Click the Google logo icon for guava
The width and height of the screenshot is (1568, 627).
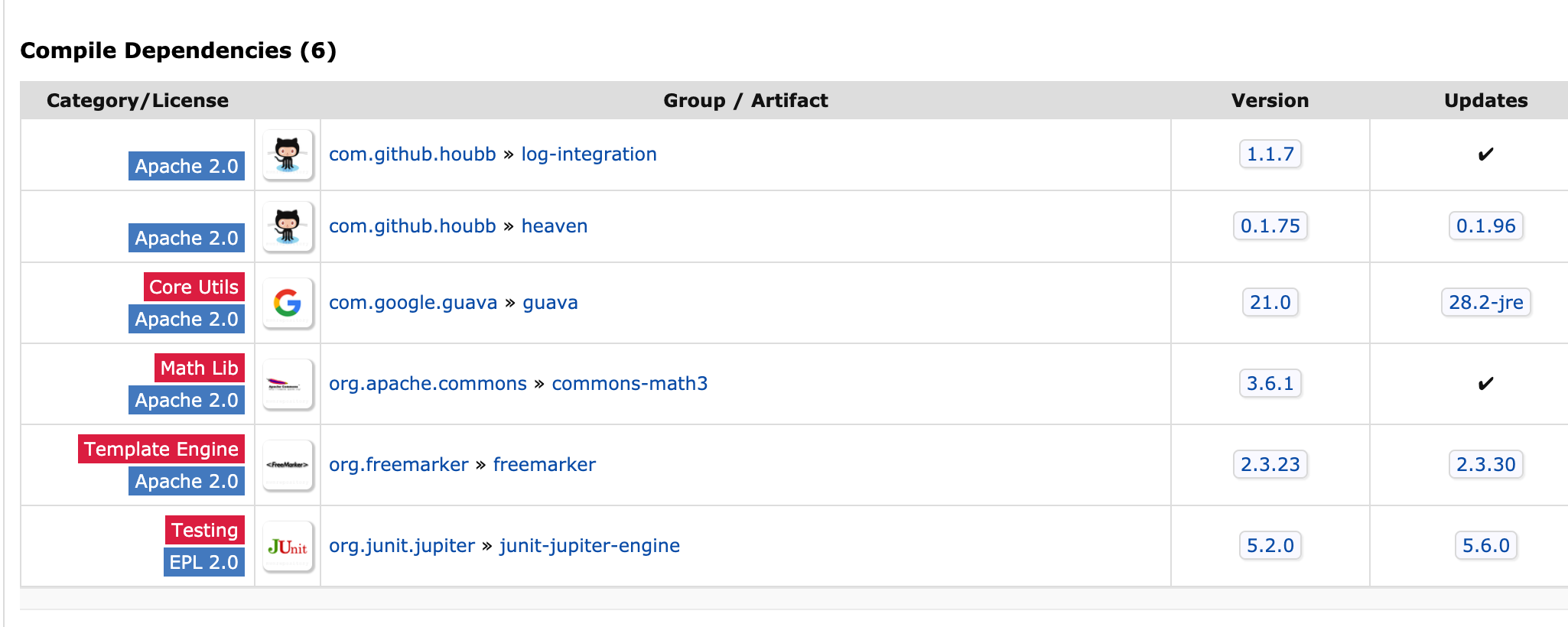(x=288, y=303)
